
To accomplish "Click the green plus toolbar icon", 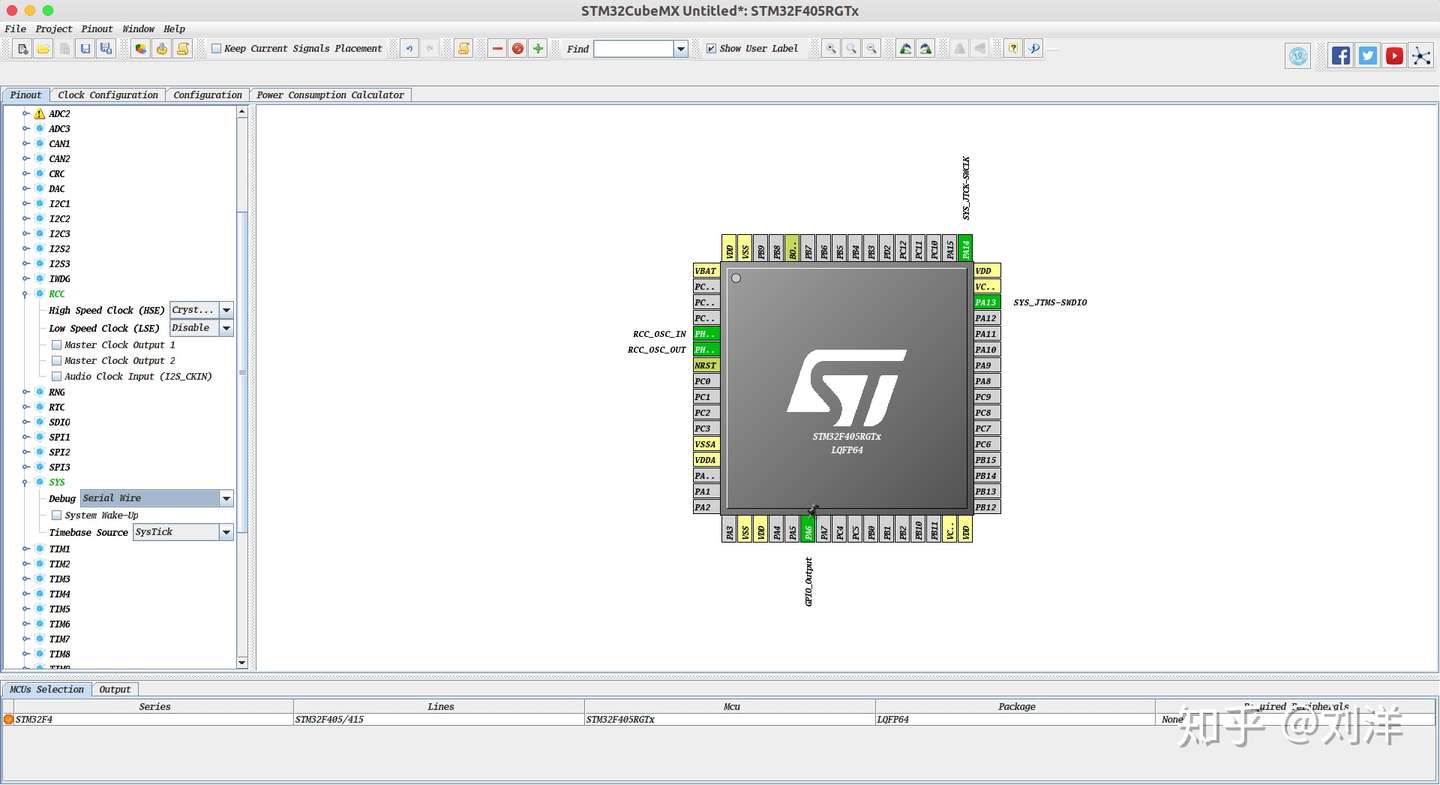I will [x=538, y=48].
